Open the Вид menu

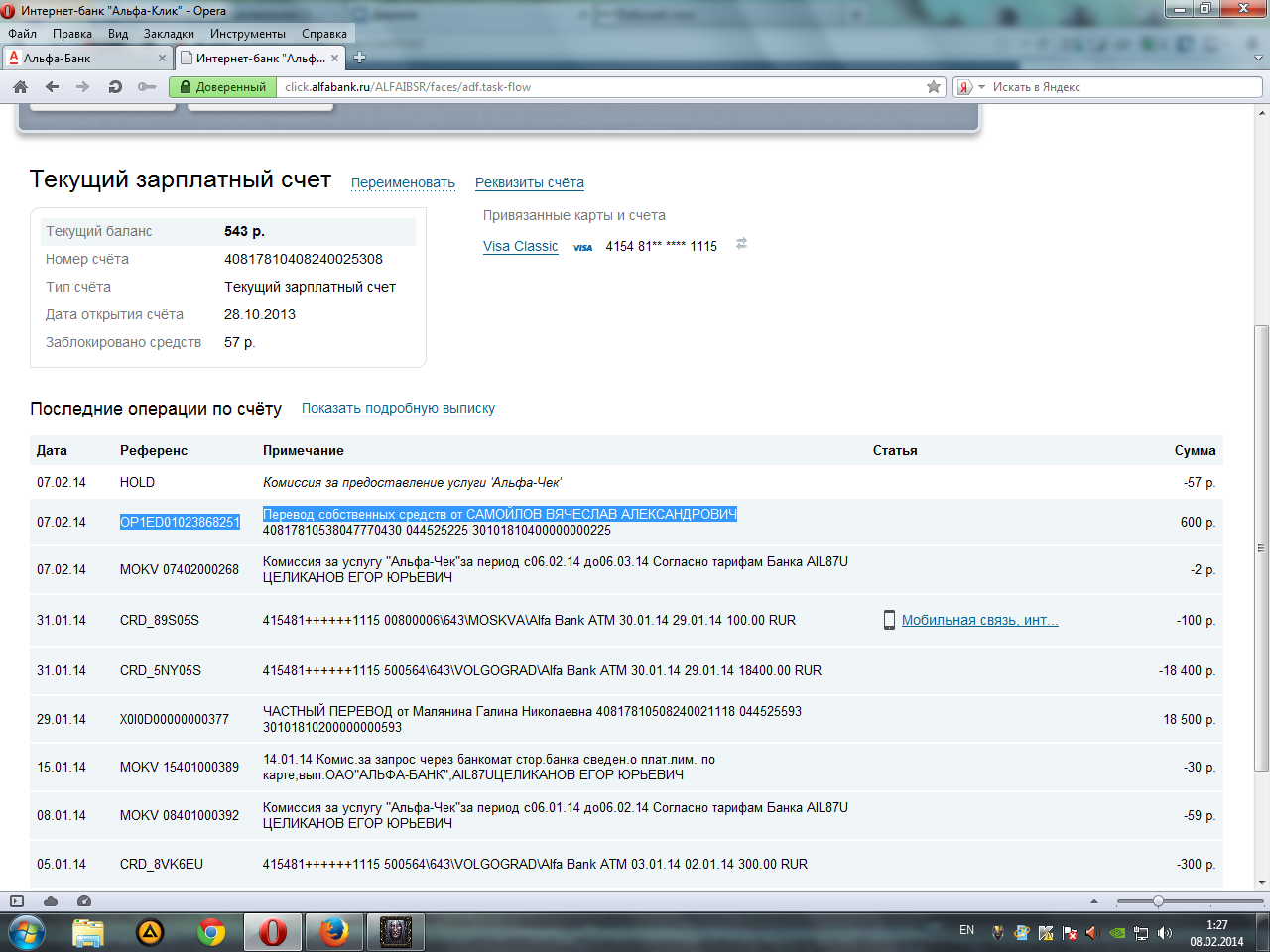tap(118, 34)
